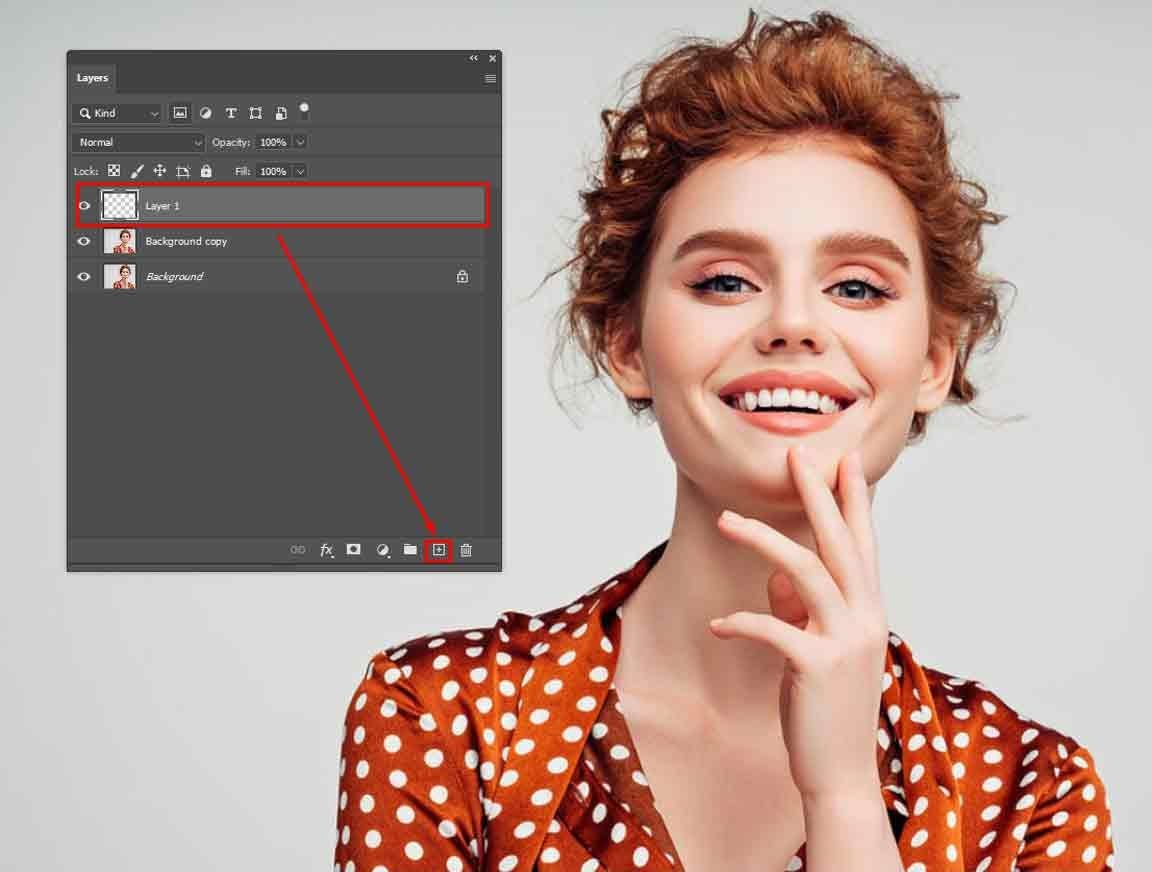The image size is (1152, 872).
Task: Click the Opacity 100% field
Action: pos(274,142)
